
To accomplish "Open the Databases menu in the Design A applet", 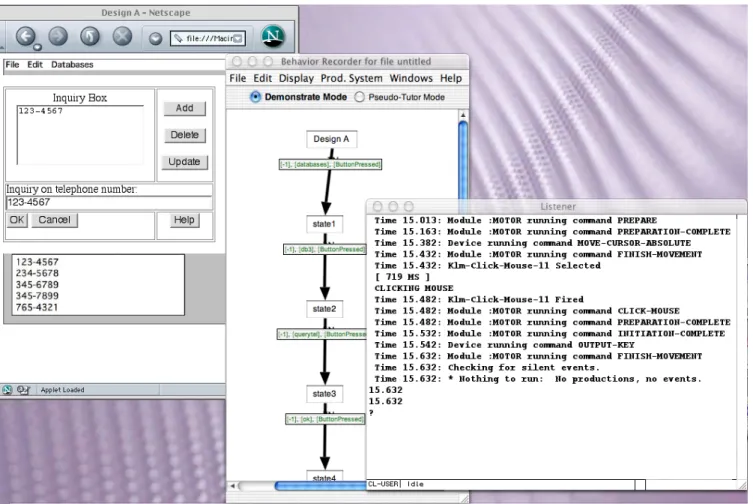I will click(x=72, y=64).
